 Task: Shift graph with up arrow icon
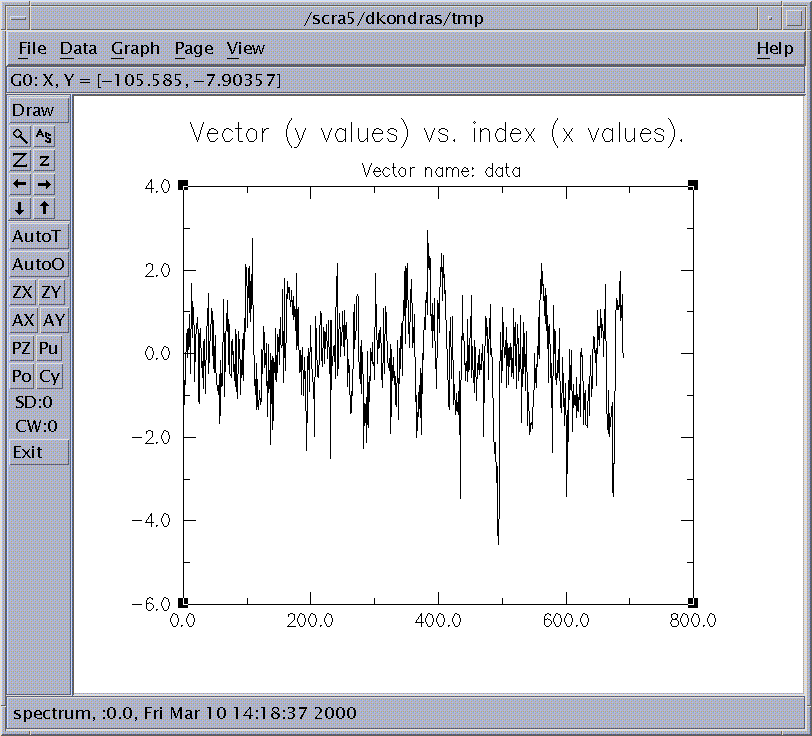45,208
